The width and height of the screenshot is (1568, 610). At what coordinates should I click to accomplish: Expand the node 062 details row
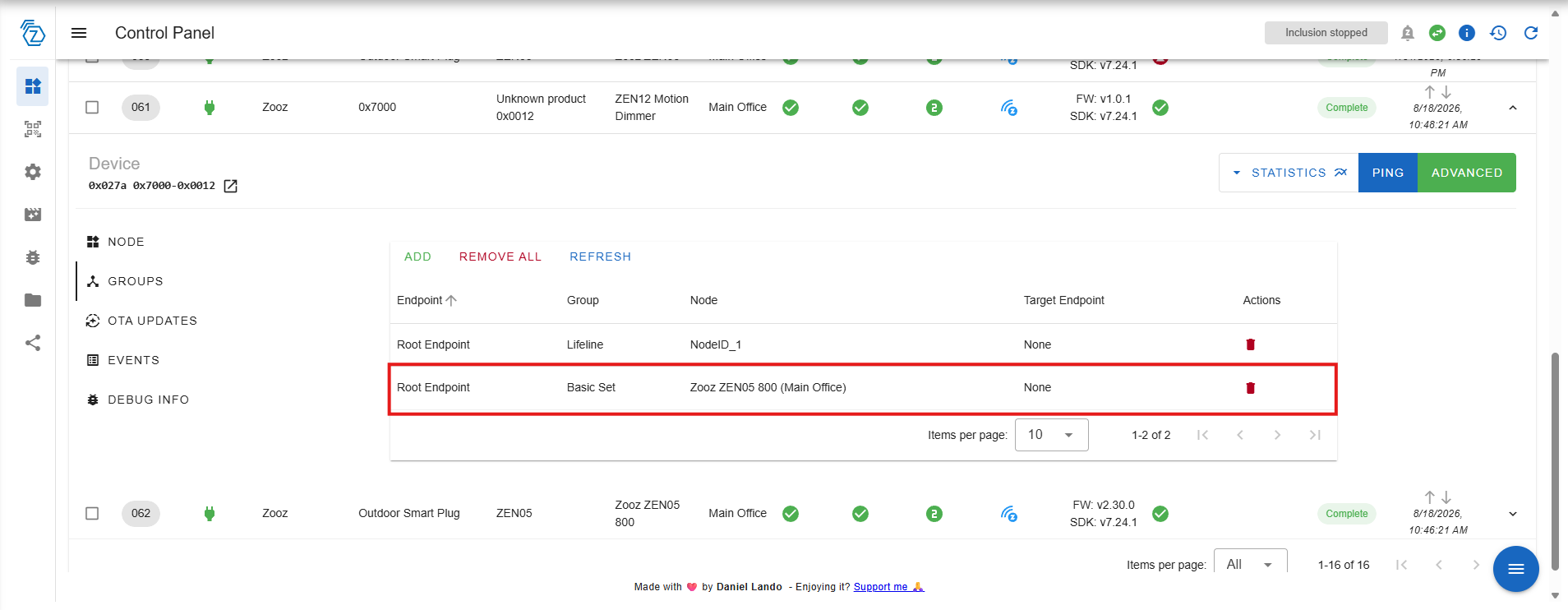pyautogui.click(x=1513, y=514)
